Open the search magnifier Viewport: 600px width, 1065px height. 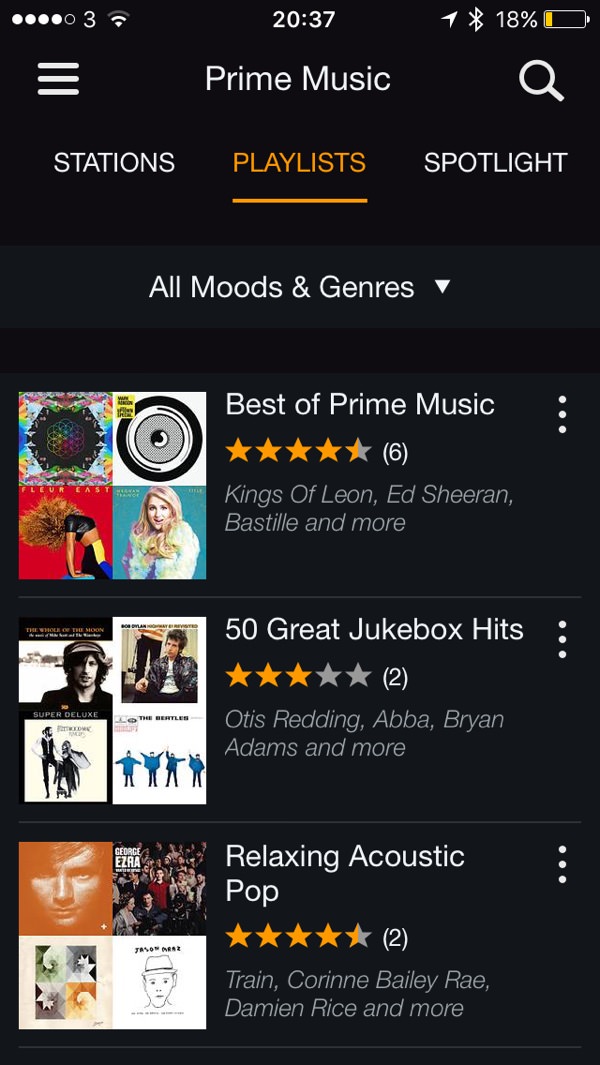pyautogui.click(x=541, y=80)
